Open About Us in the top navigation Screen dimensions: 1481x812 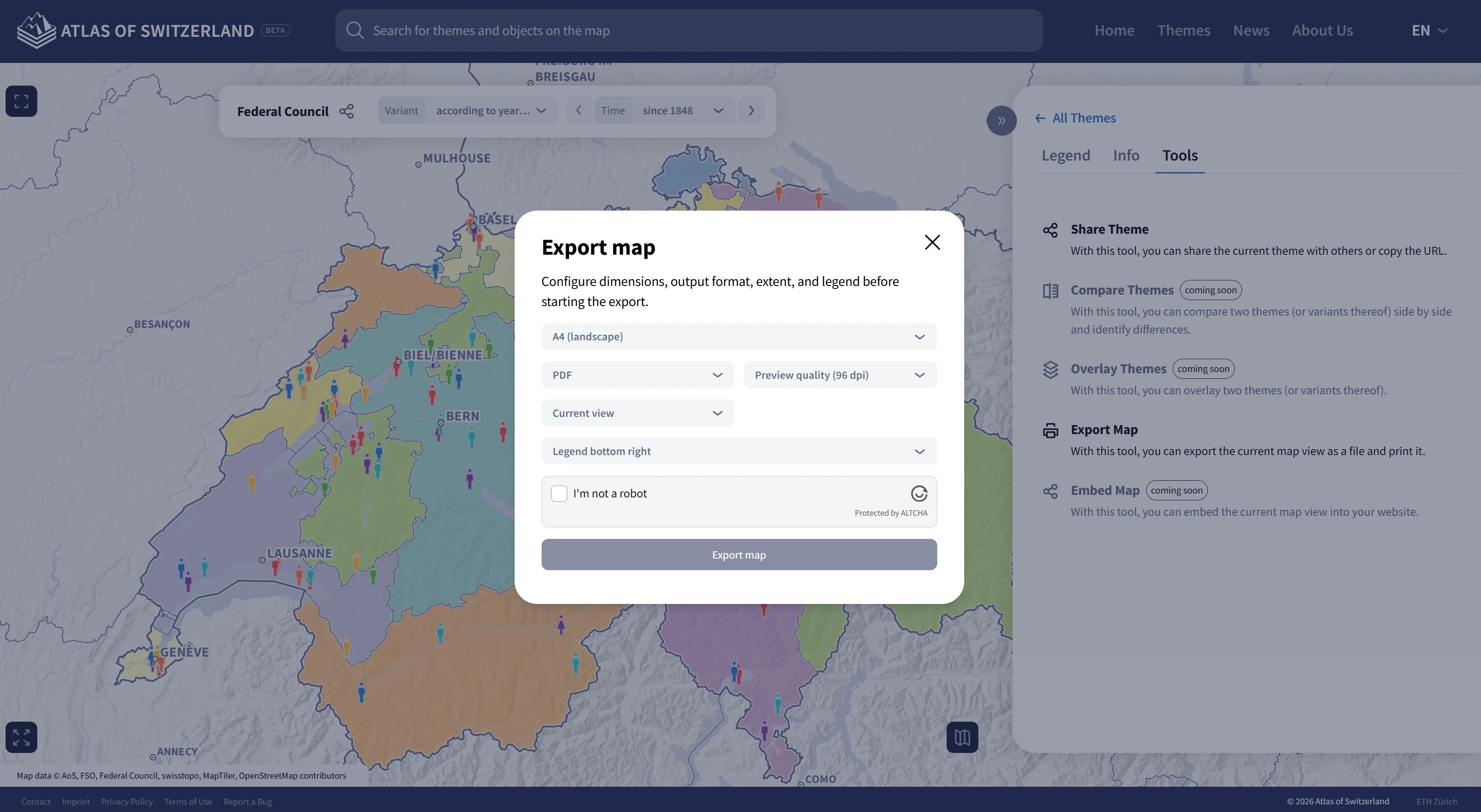[x=1322, y=30]
